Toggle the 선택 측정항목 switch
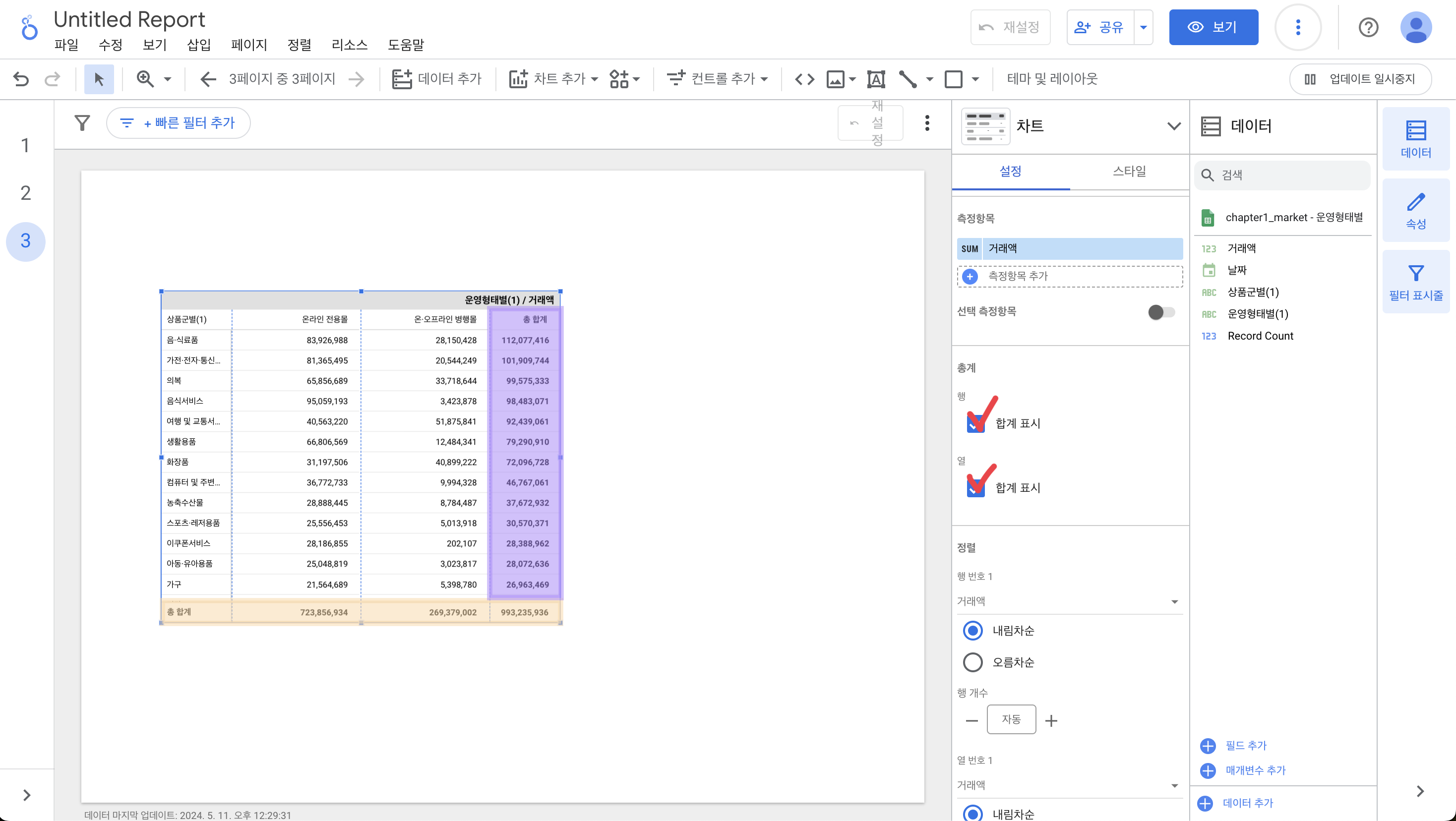The width and height of the screenshot is (1456, 821). tap(1161, 311)
